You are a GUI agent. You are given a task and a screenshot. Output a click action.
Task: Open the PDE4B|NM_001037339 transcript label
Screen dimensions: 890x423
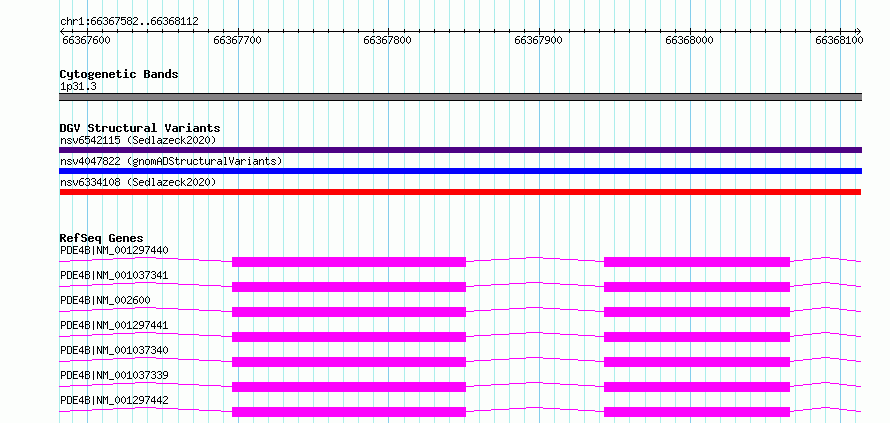[114, 375]
